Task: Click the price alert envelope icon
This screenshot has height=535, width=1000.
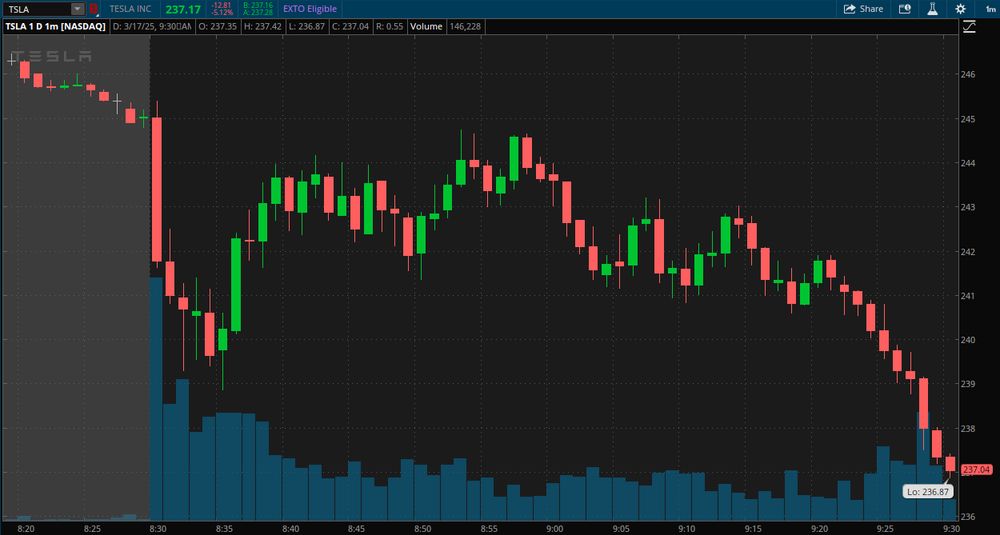Action: coord(904,9)
